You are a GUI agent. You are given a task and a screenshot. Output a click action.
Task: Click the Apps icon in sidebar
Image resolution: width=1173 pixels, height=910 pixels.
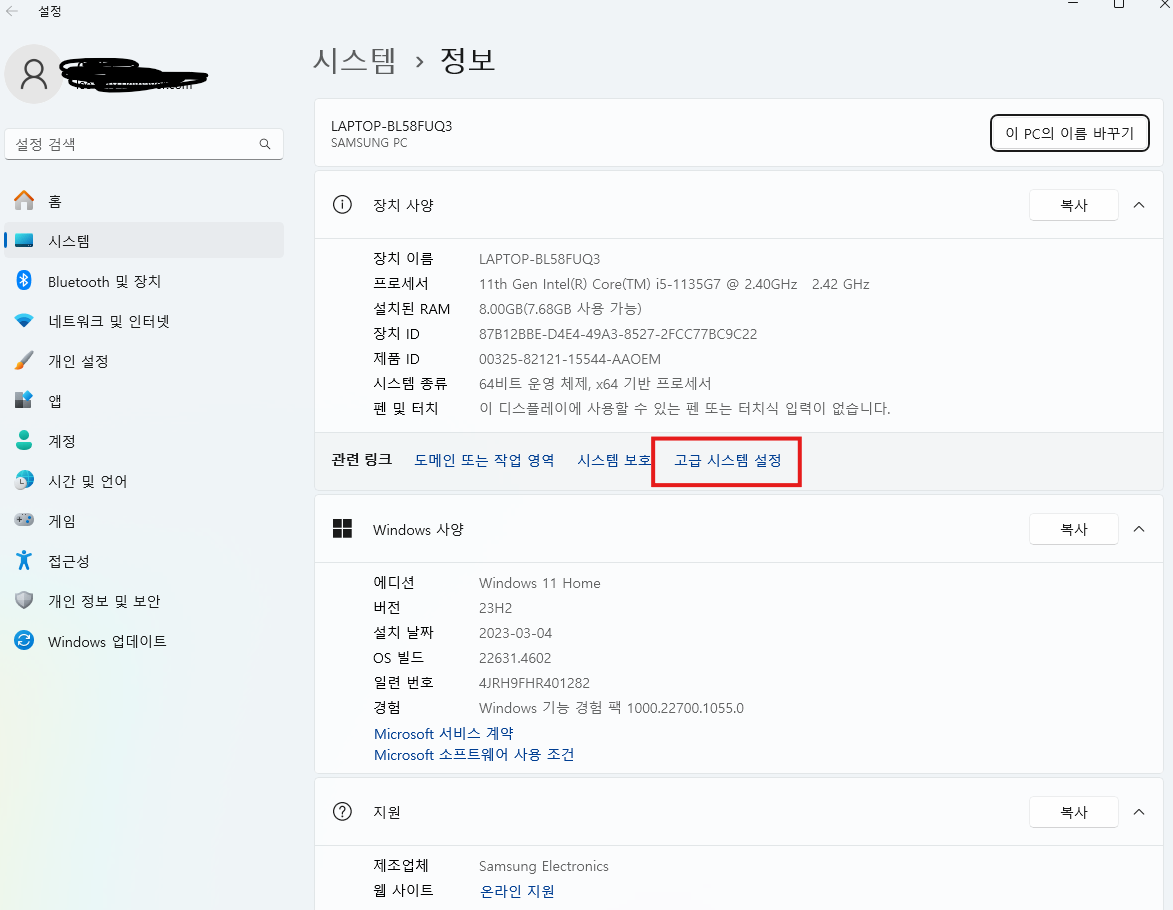[24, 400]
